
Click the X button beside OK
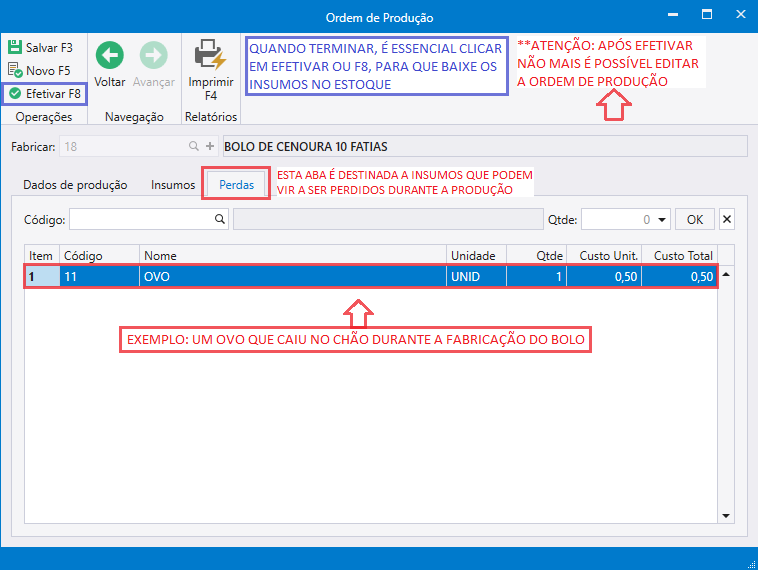(x=727, y=219)
